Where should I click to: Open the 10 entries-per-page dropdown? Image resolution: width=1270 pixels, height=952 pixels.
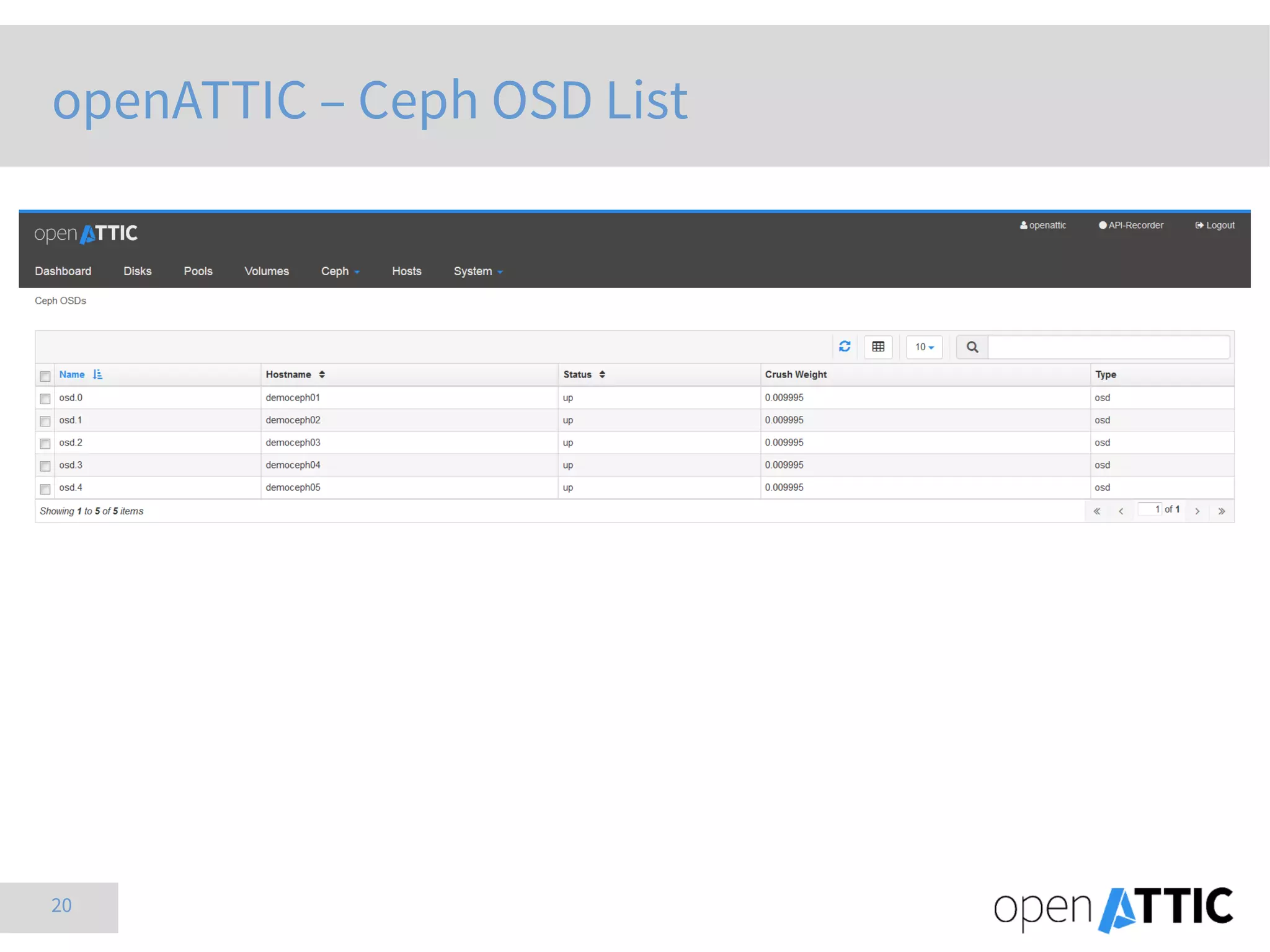coord(924,347)
